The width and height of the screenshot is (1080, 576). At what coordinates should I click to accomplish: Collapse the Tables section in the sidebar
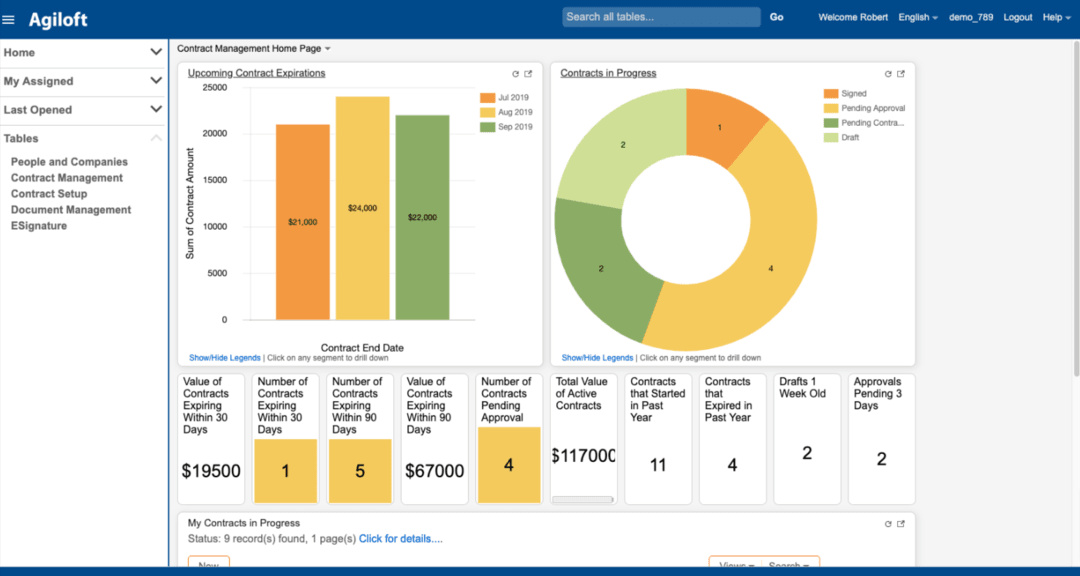(x=156, y=138)
